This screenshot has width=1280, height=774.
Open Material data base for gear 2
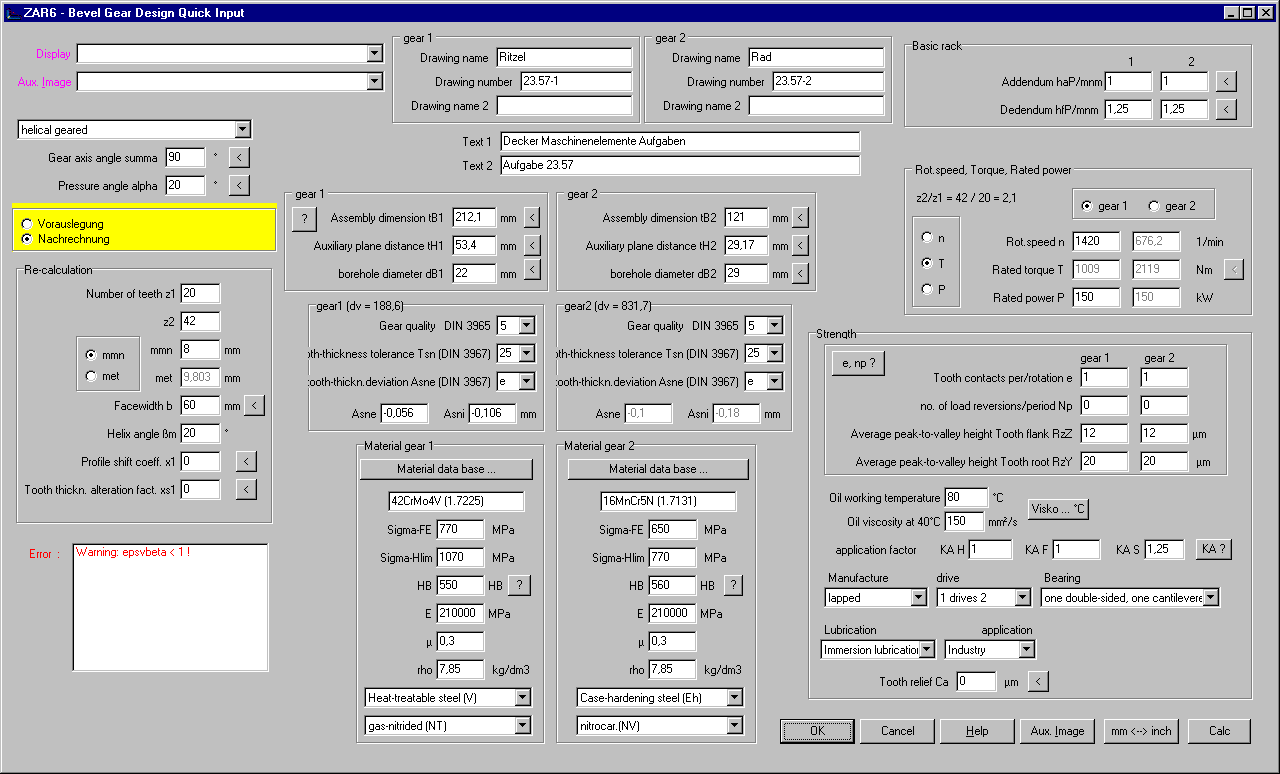click(658, 469)
